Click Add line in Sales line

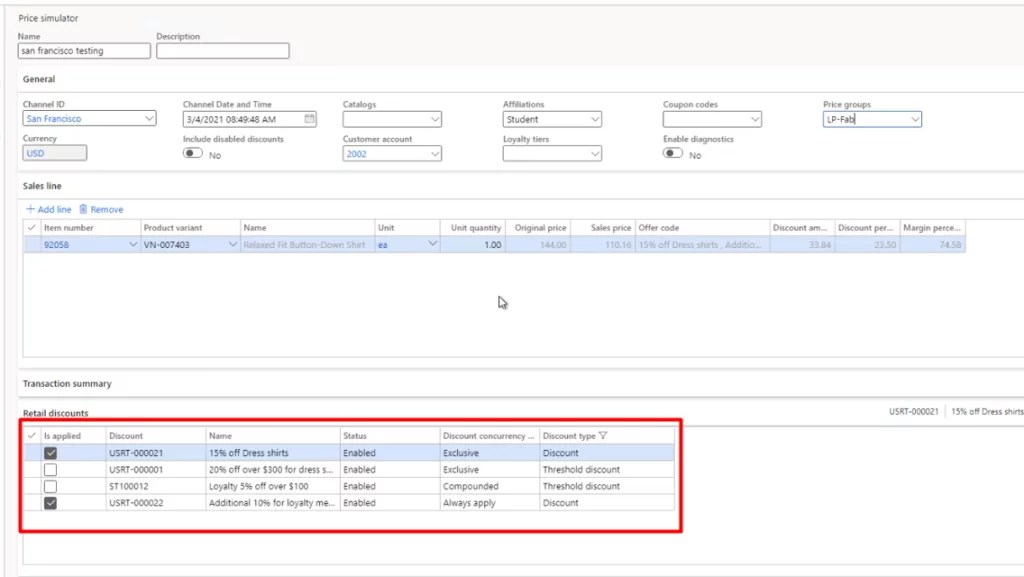[48, 210]
